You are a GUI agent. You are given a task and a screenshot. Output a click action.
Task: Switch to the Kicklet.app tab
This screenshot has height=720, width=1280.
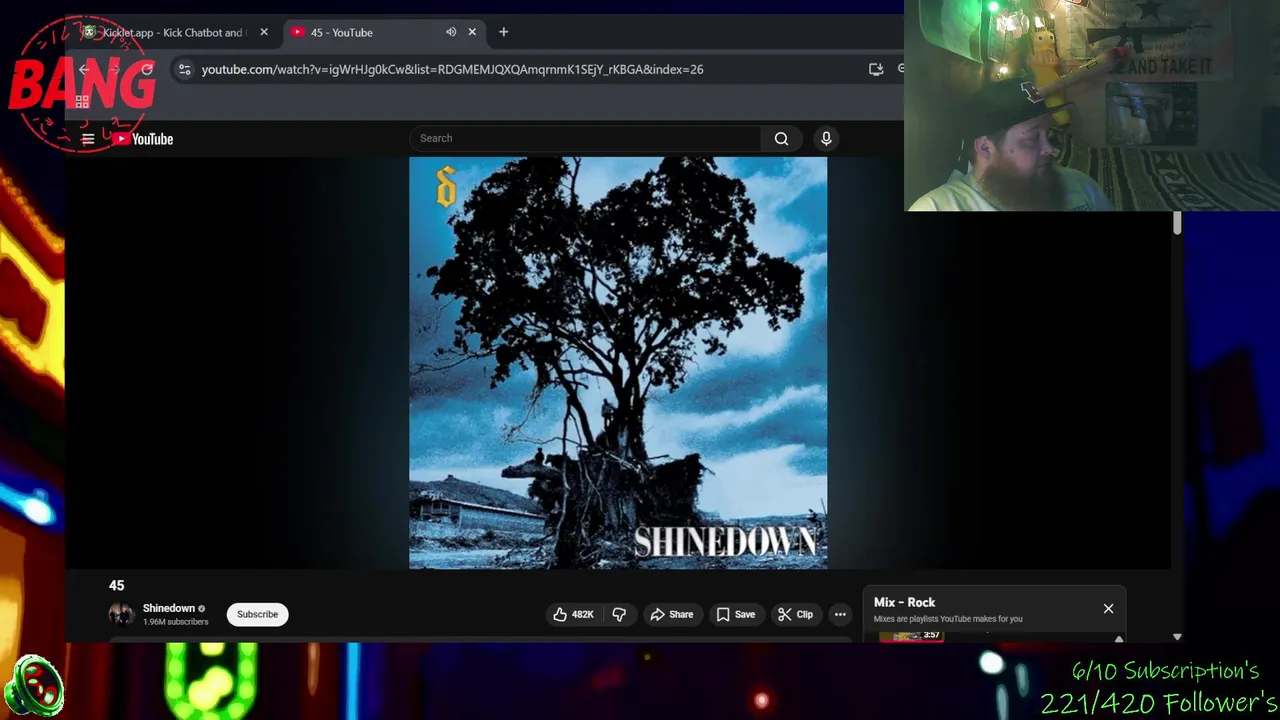point(173,32)
